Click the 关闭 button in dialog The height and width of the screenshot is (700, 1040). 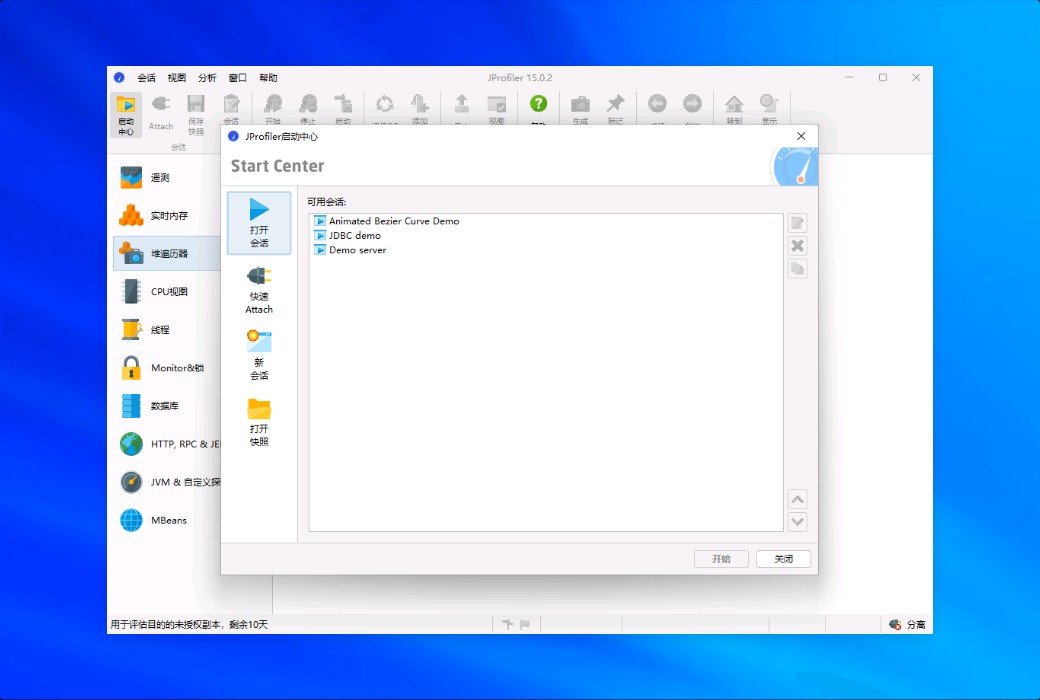[784, 559]
